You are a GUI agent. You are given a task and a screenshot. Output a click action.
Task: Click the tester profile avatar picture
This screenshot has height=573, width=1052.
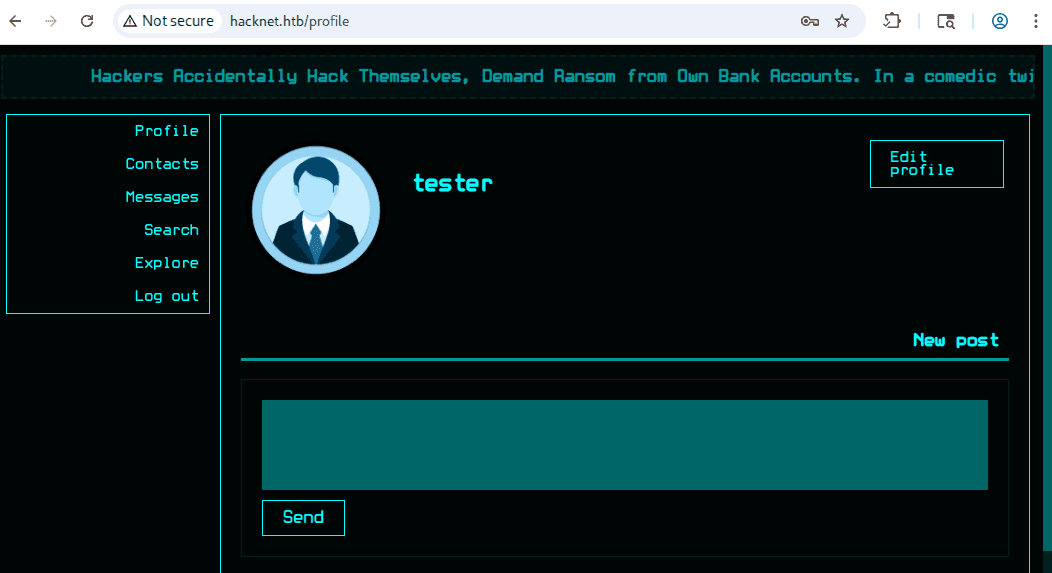[316, 211]
